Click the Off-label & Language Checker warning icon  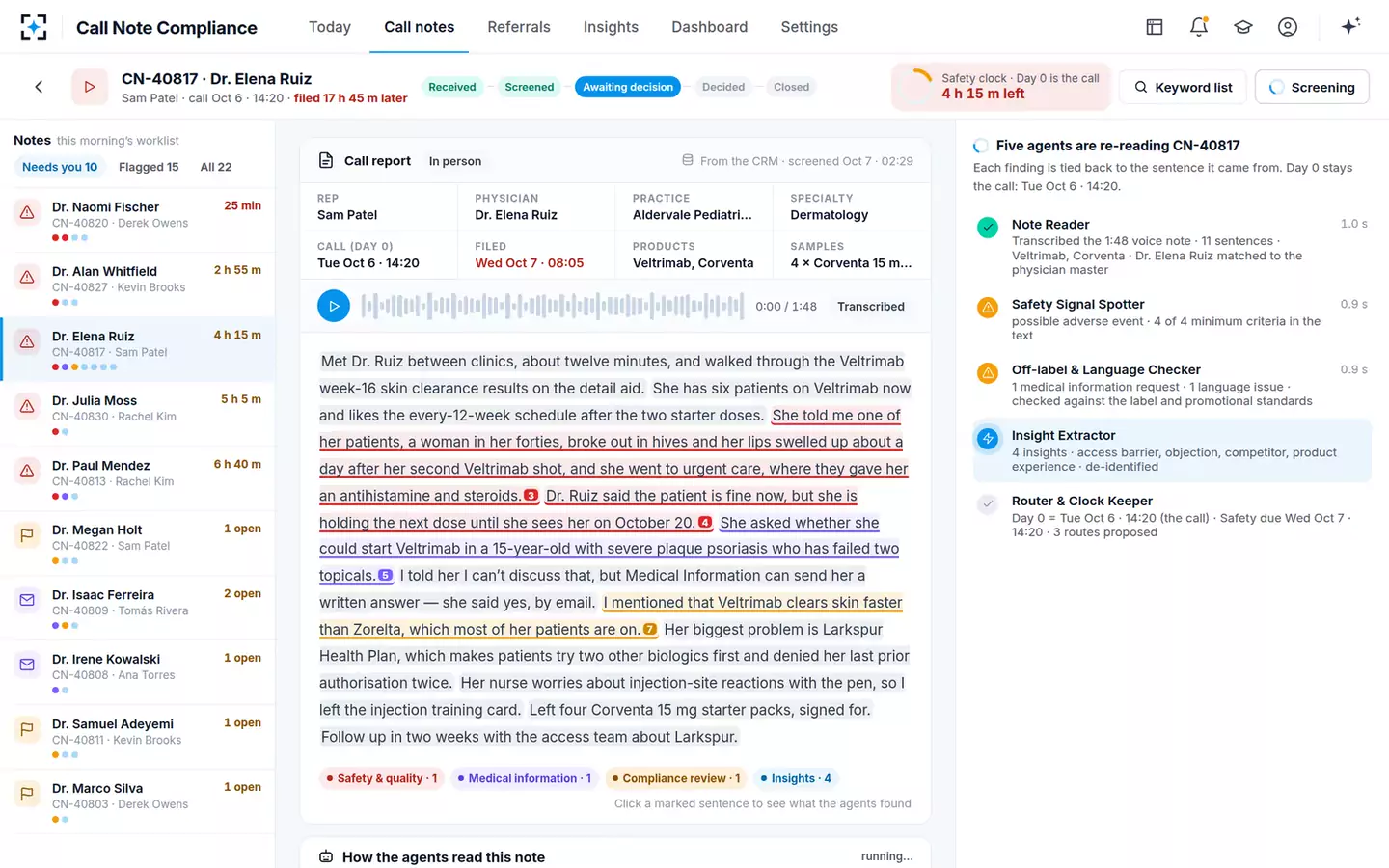pyautogui.click(x=988, y=373)
